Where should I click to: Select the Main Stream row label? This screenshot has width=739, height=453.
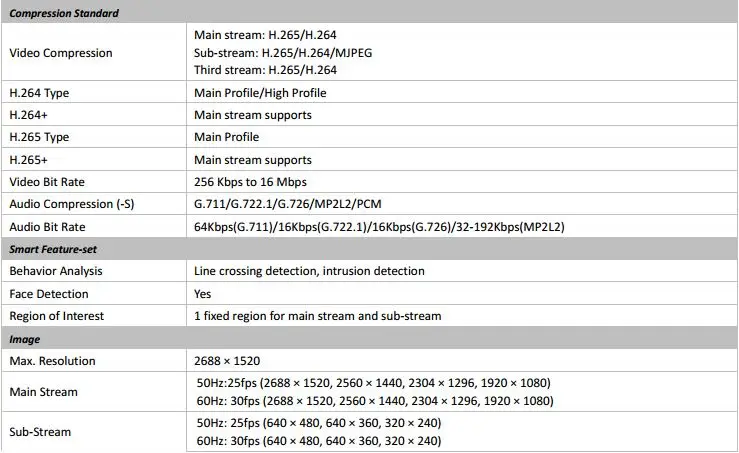click(x=43, y=392)
